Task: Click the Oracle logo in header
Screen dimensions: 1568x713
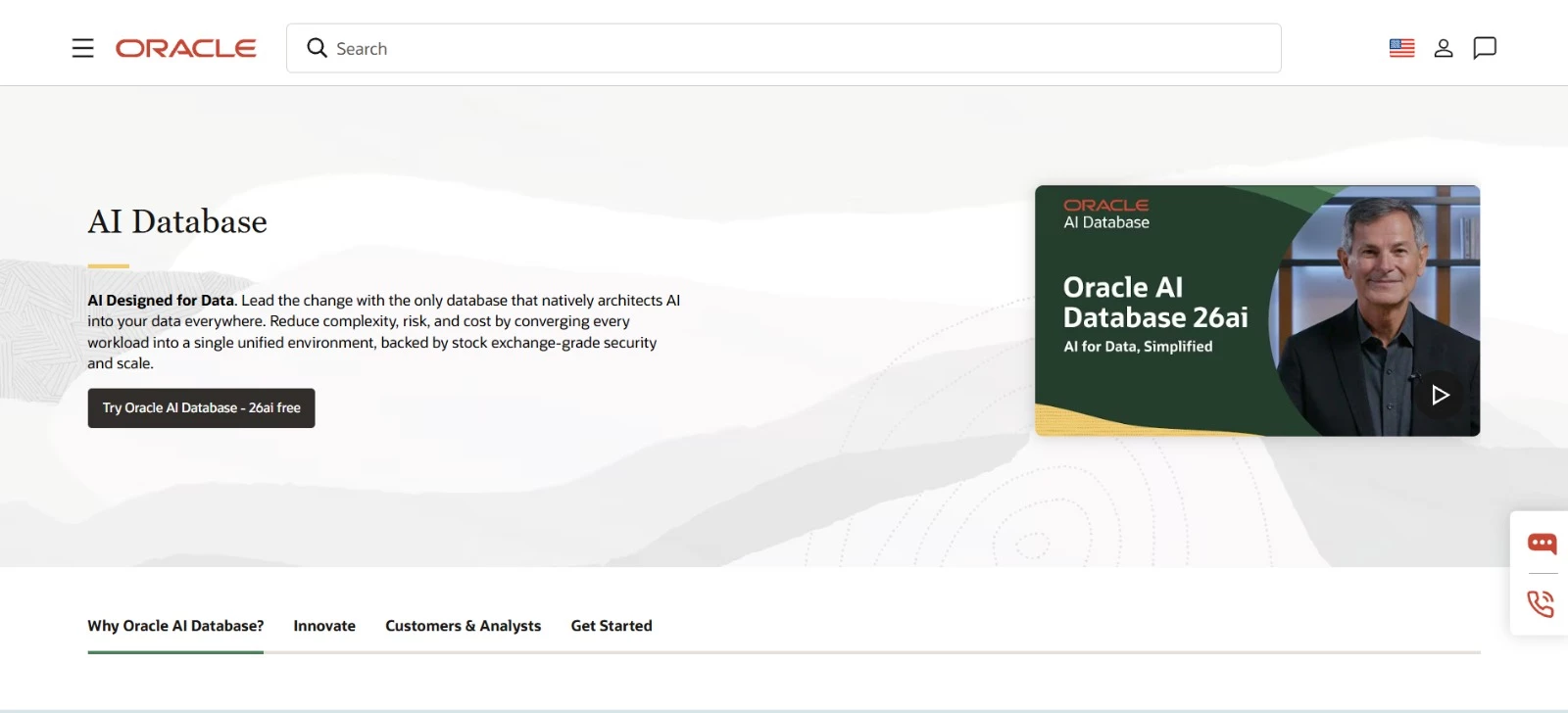Action: pos(186,48)
